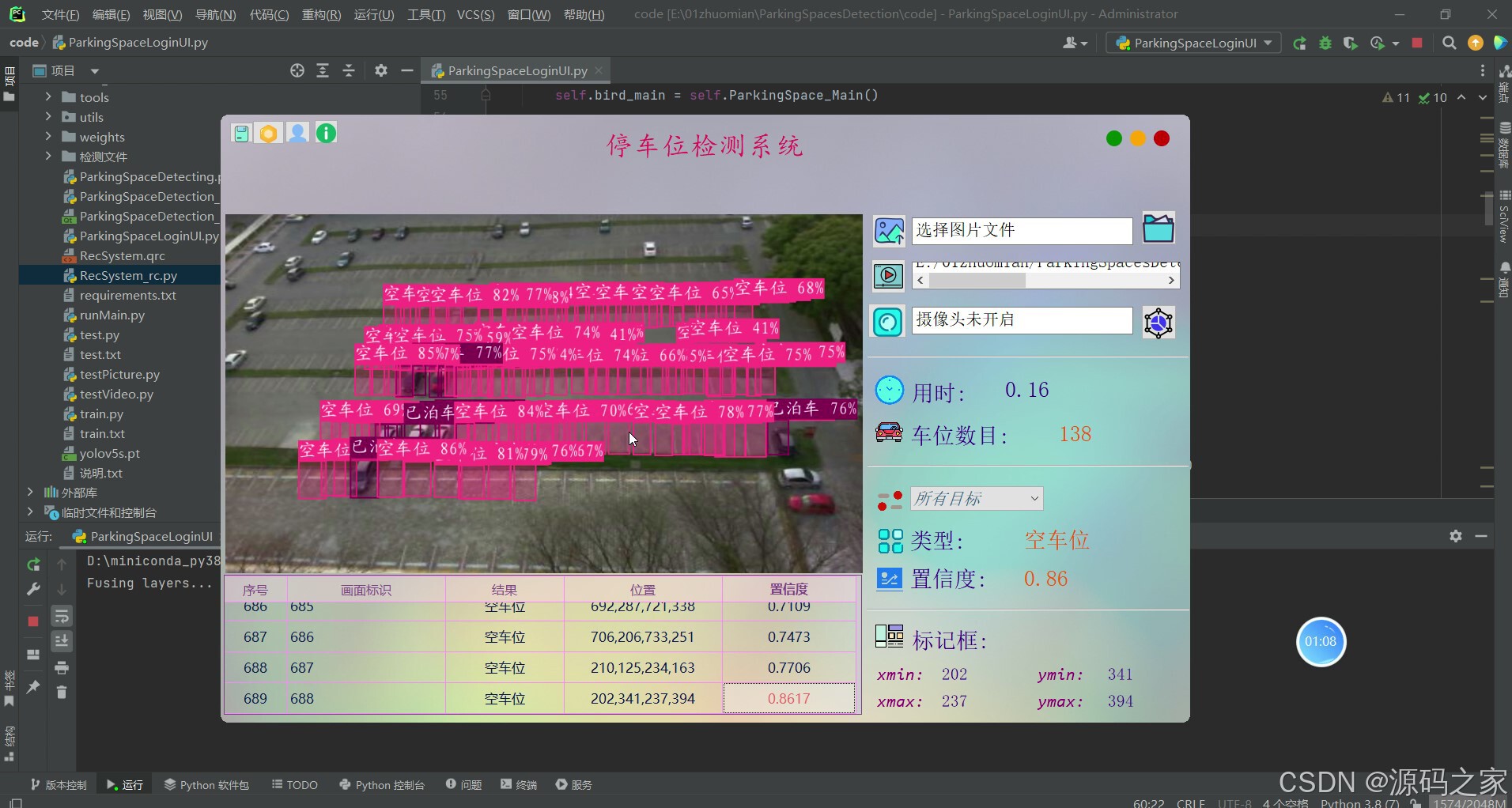Viewport: 1512px width, 808px height.
Task: Click the yellow circle window button
Action: (x=1138, y=139)
